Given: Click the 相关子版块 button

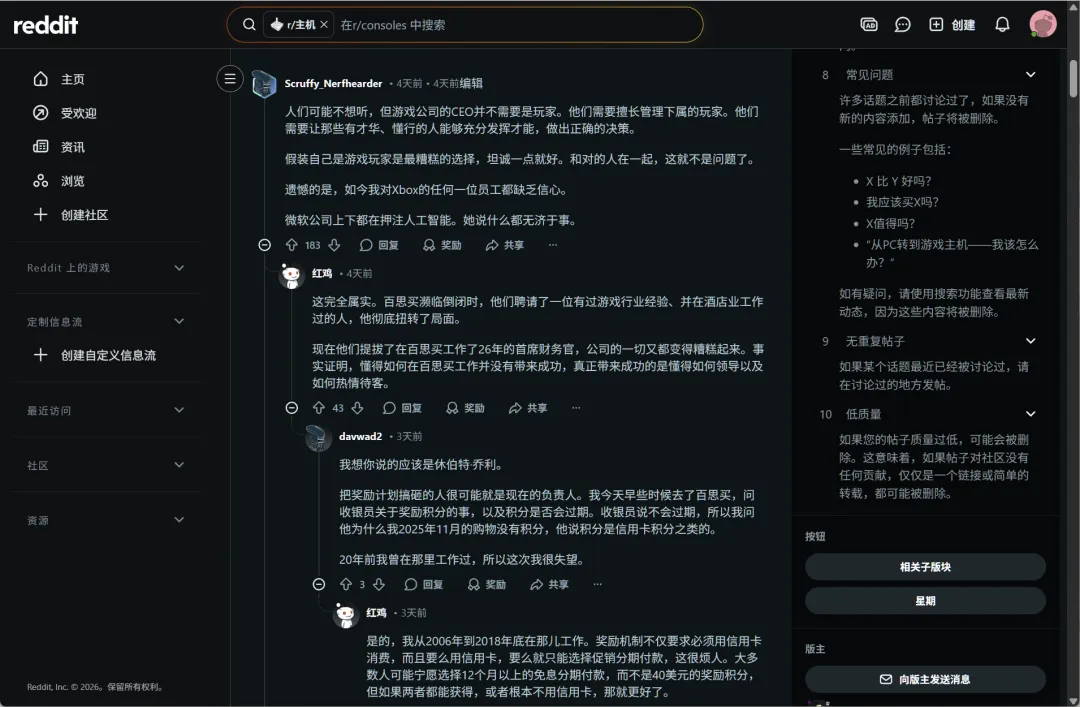Looking at the screenshot, I should click(x=925, y=567).
